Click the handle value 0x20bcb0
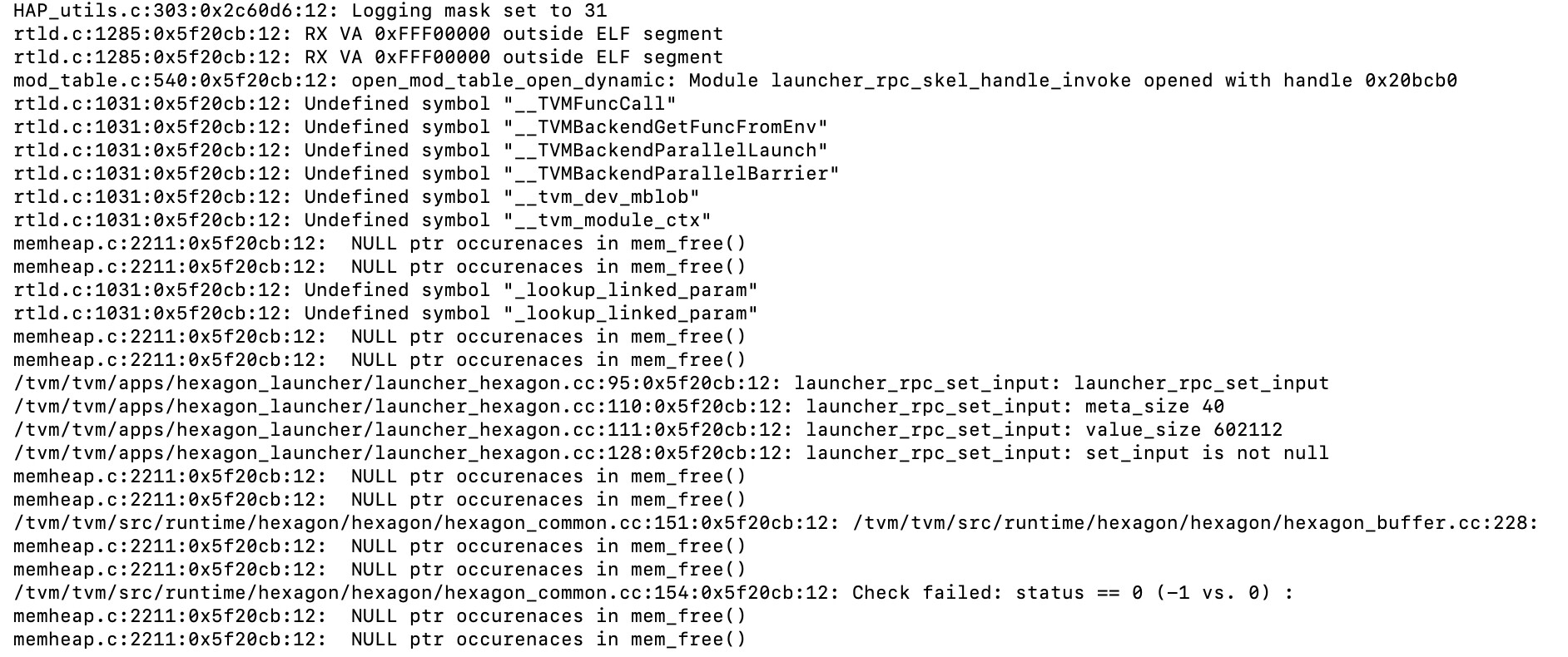This screenshot has width=1568, height=657. click(x=1411, y=81)
